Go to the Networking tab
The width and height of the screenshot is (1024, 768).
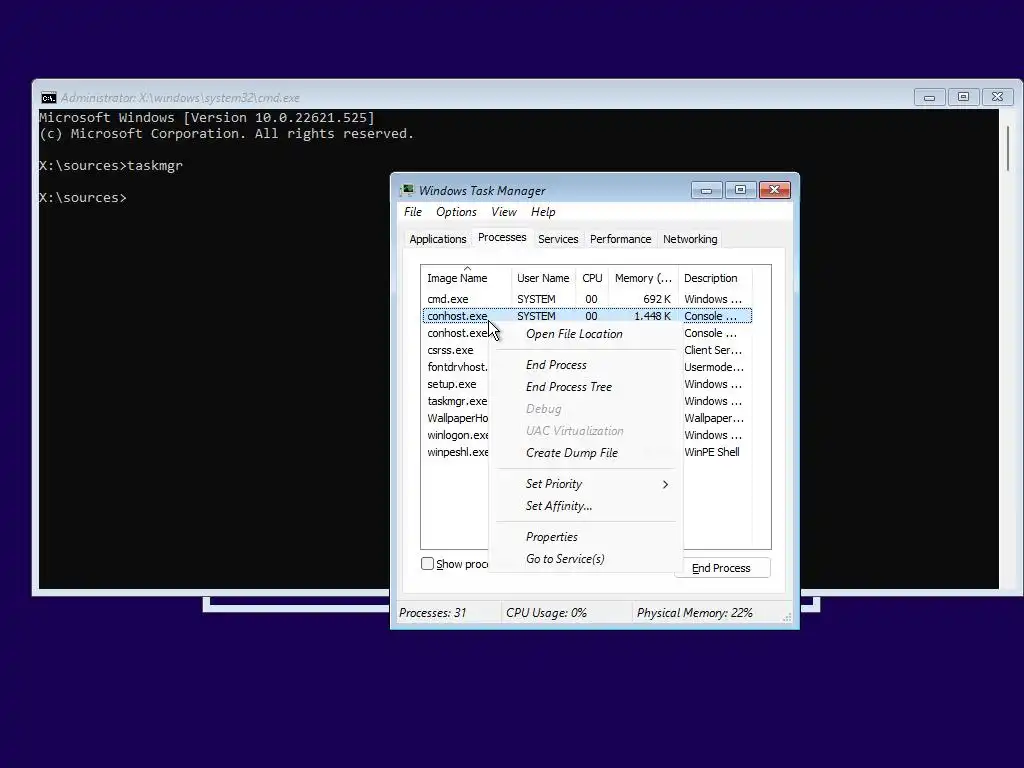pyautogui.click(x=690, y=239)
